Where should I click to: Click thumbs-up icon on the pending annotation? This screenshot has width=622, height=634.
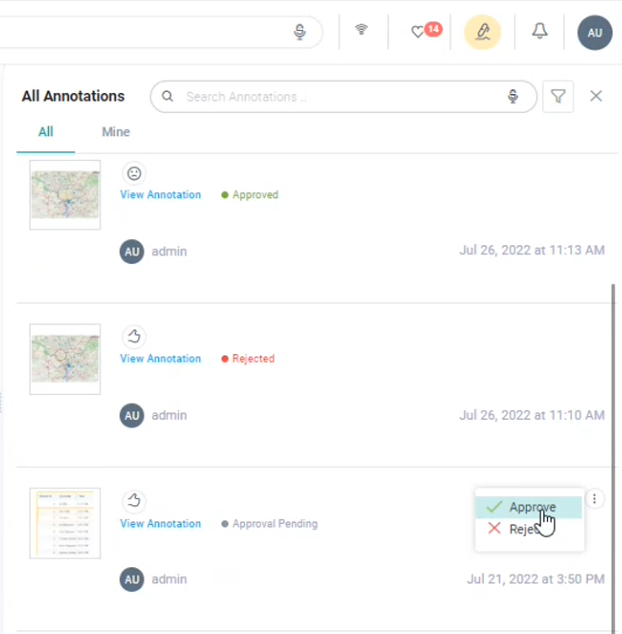(134, 501)
